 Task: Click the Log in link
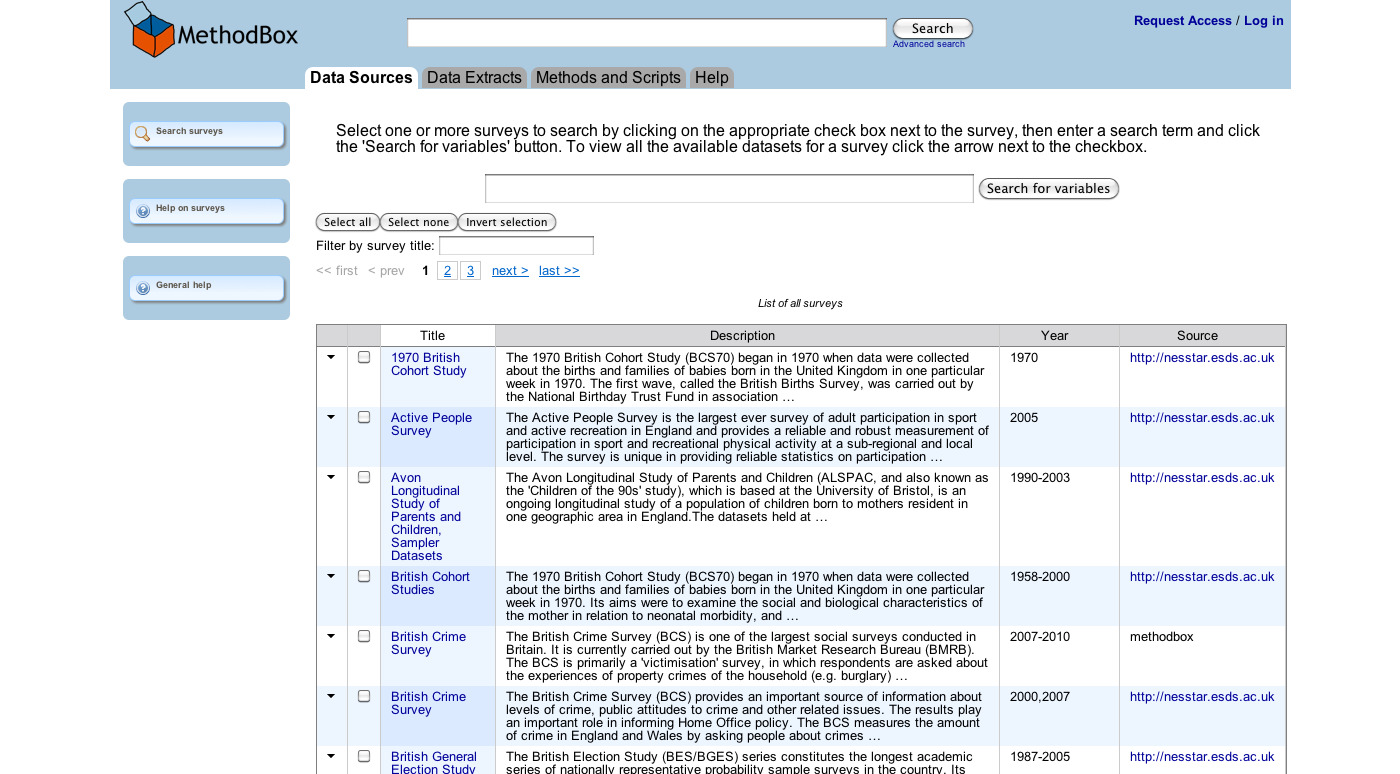click(1263, 21)
